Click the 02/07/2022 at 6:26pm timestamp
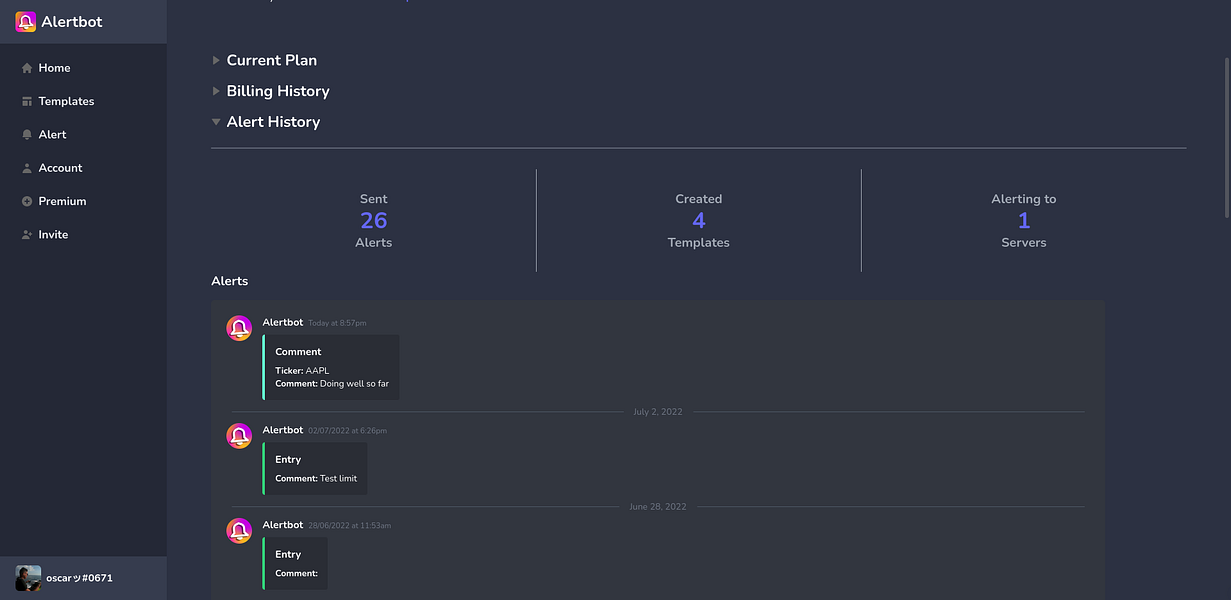The height and width of the screenshot is (600, 1231). coord(347,431)
